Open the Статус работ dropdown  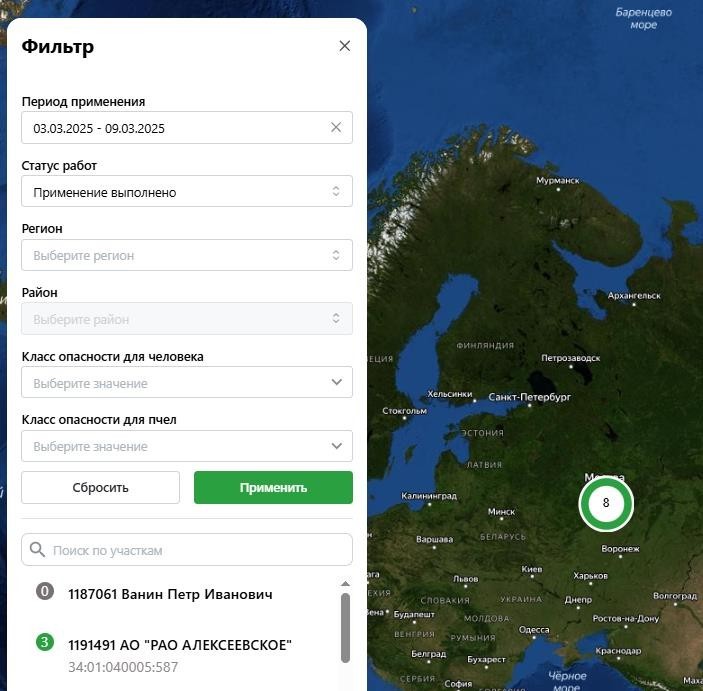pos(186,192)
